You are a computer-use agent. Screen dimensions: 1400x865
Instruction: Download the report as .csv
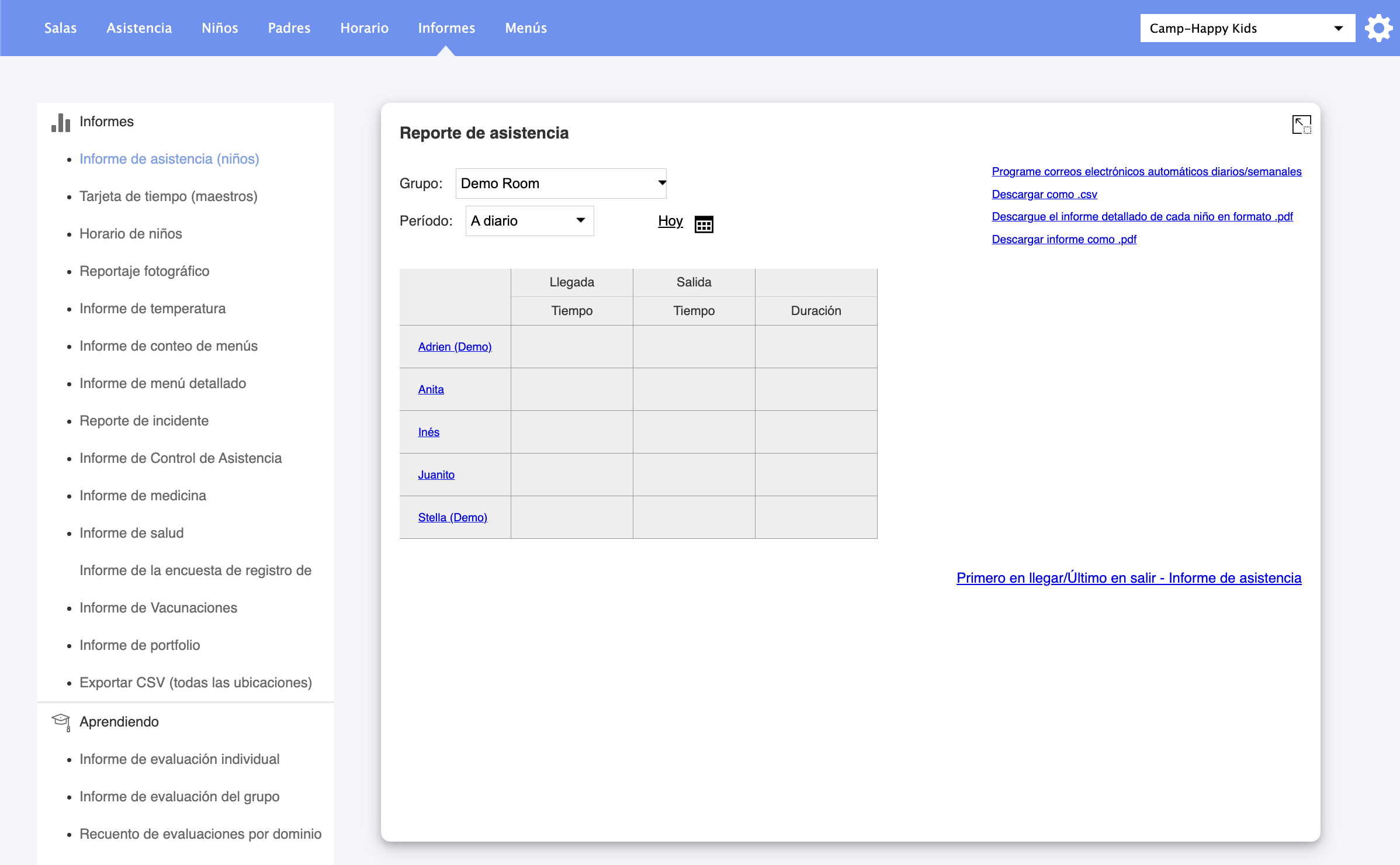(x=1044, y=194)
